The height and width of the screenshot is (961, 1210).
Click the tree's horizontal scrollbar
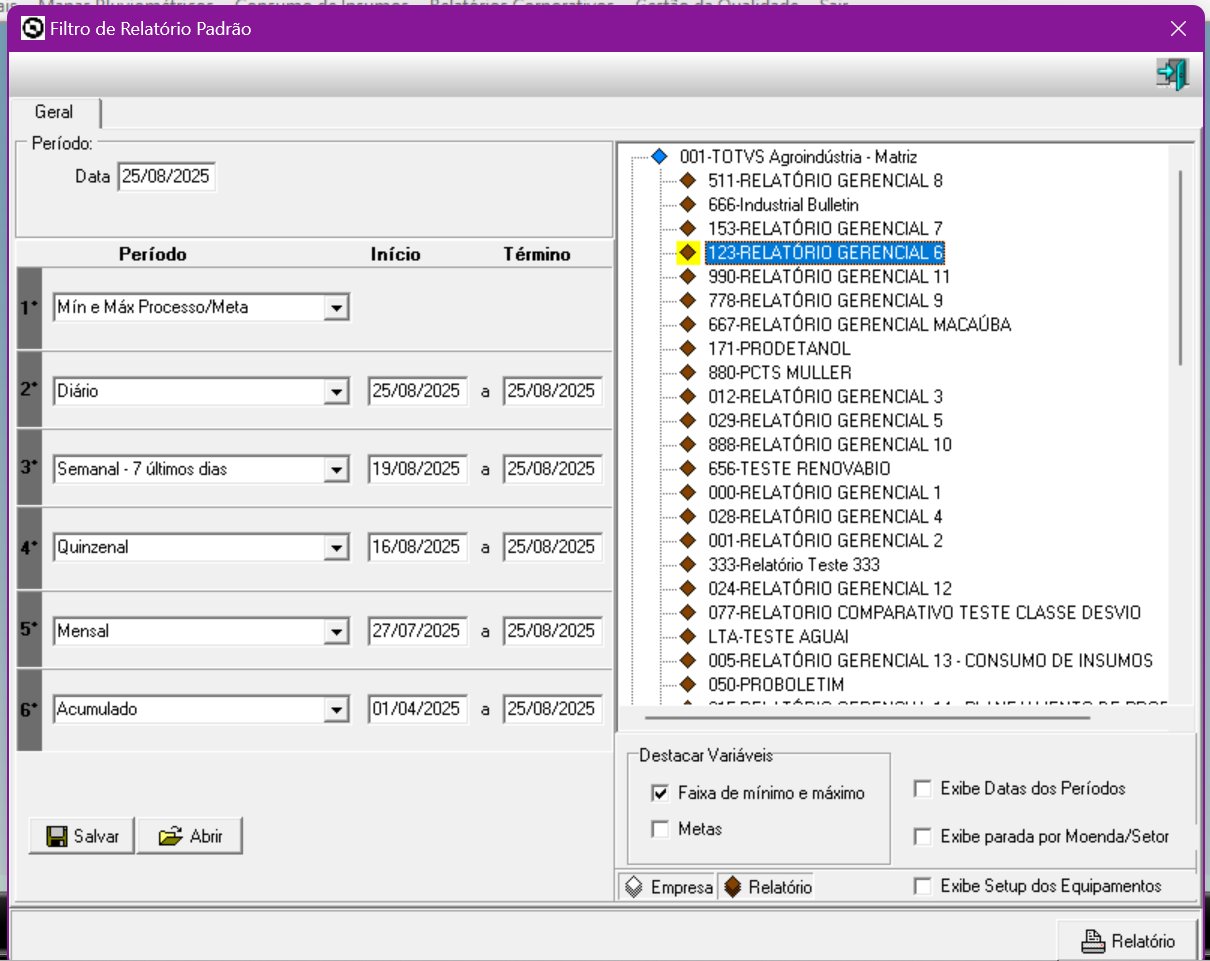[x=867, y=716]
